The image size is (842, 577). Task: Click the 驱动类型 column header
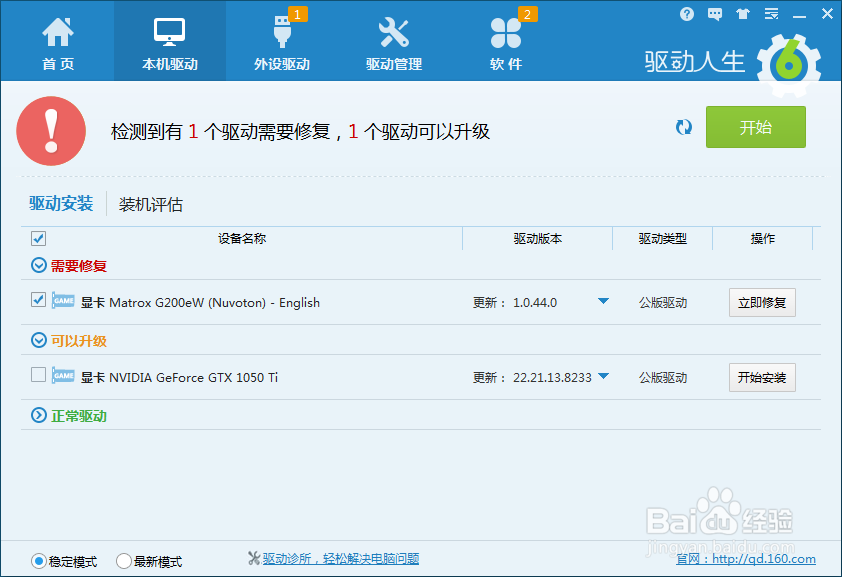[663, 238]
